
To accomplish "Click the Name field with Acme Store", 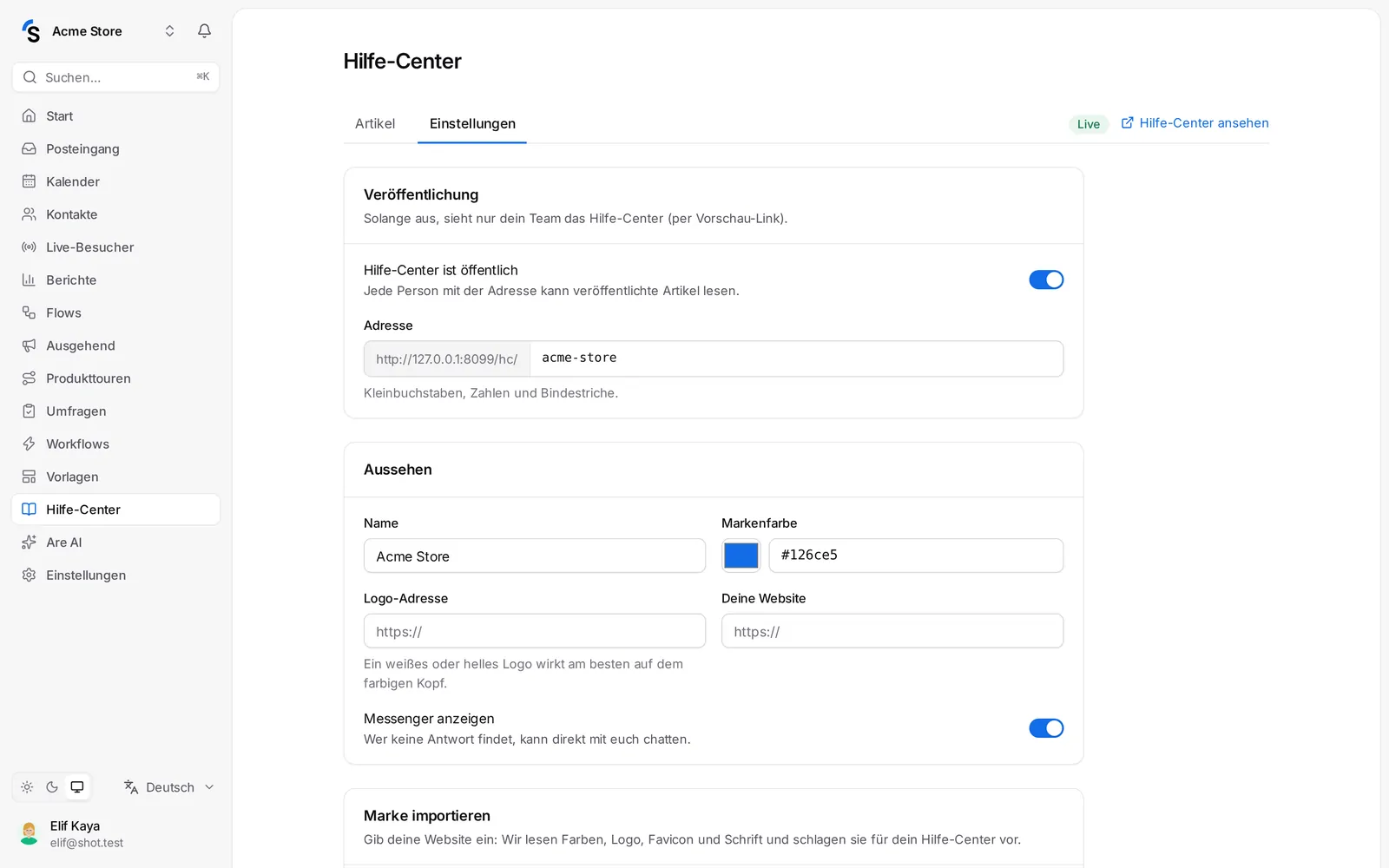I will click(x=535, y=556).
